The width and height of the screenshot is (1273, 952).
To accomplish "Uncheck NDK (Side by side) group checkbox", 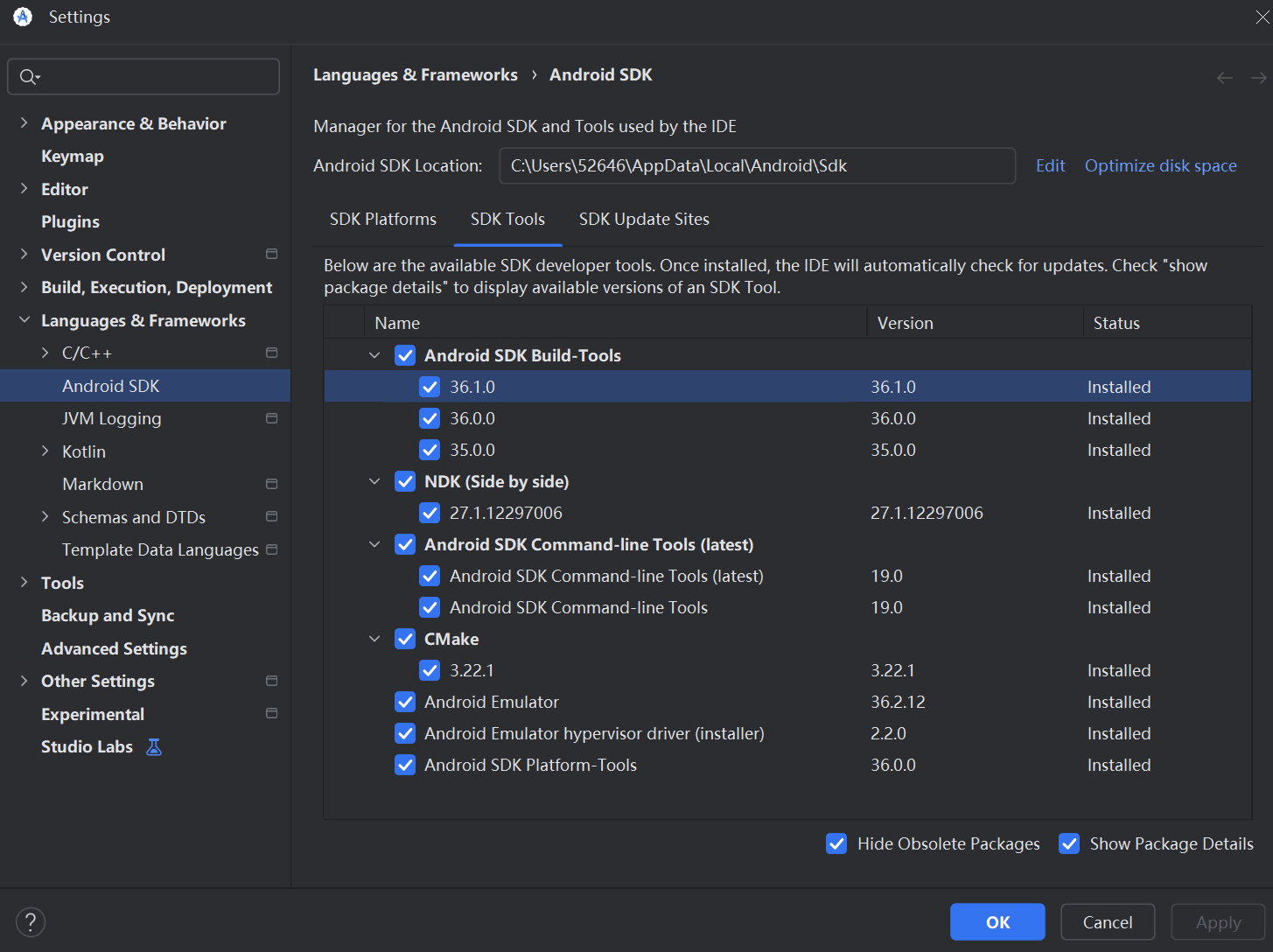I will coord(405,481).
